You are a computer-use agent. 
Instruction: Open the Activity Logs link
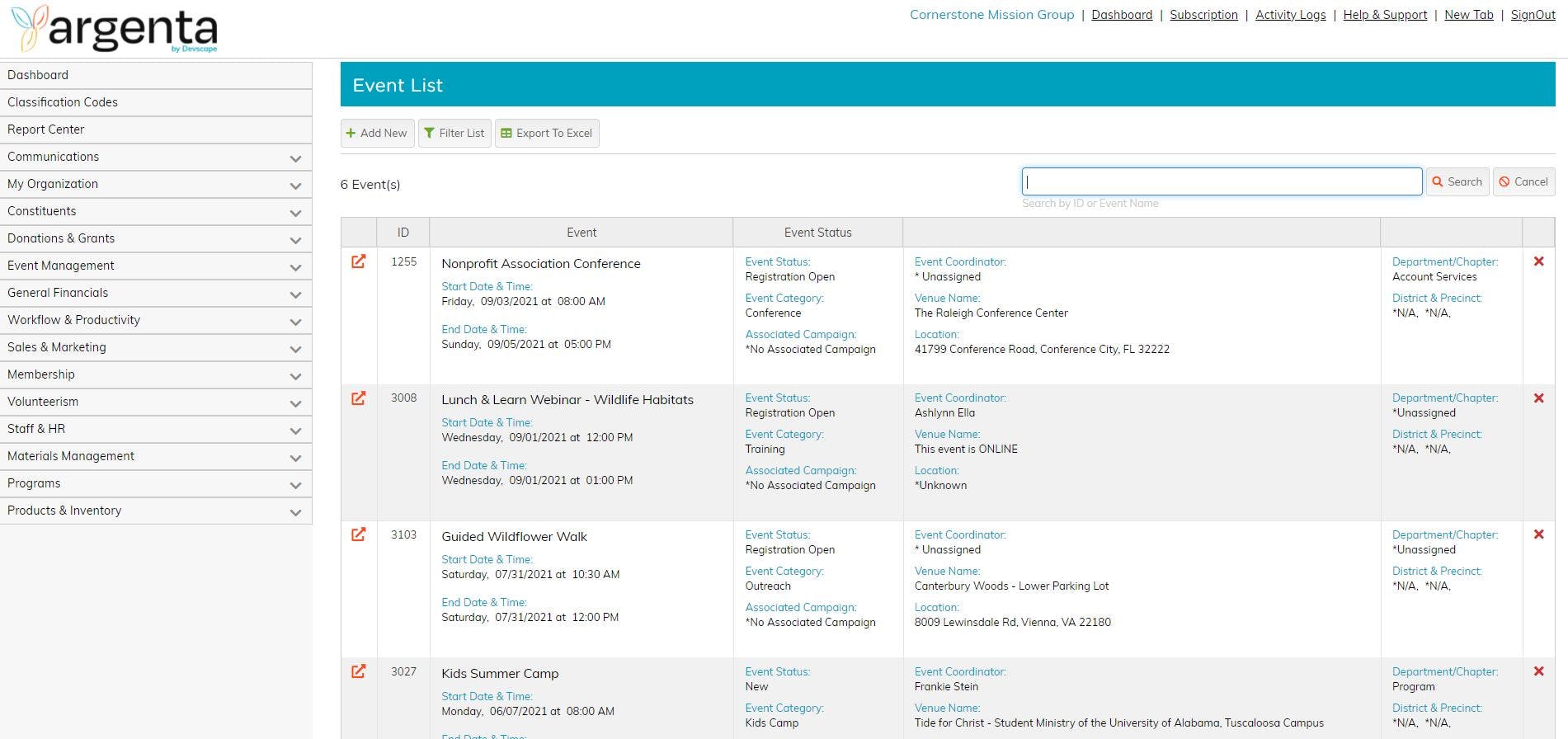[x=1291, y=15]
